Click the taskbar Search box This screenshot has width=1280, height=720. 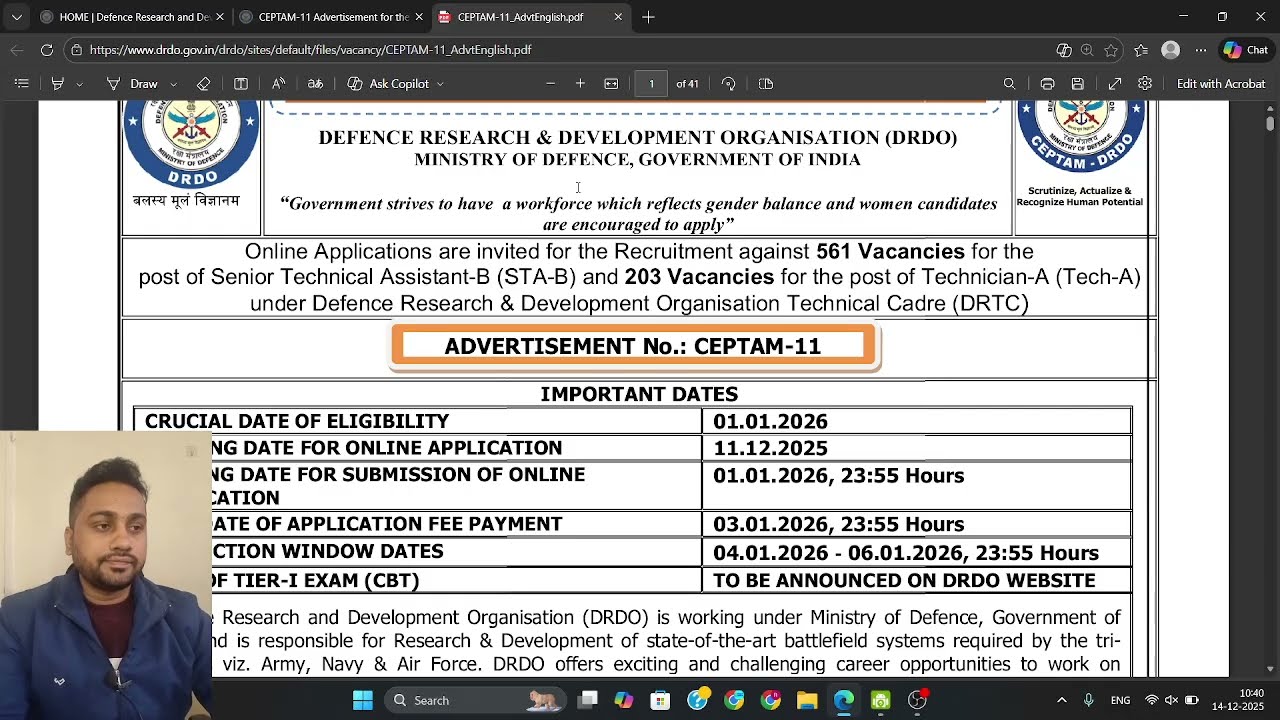click(x=475, y=700)
